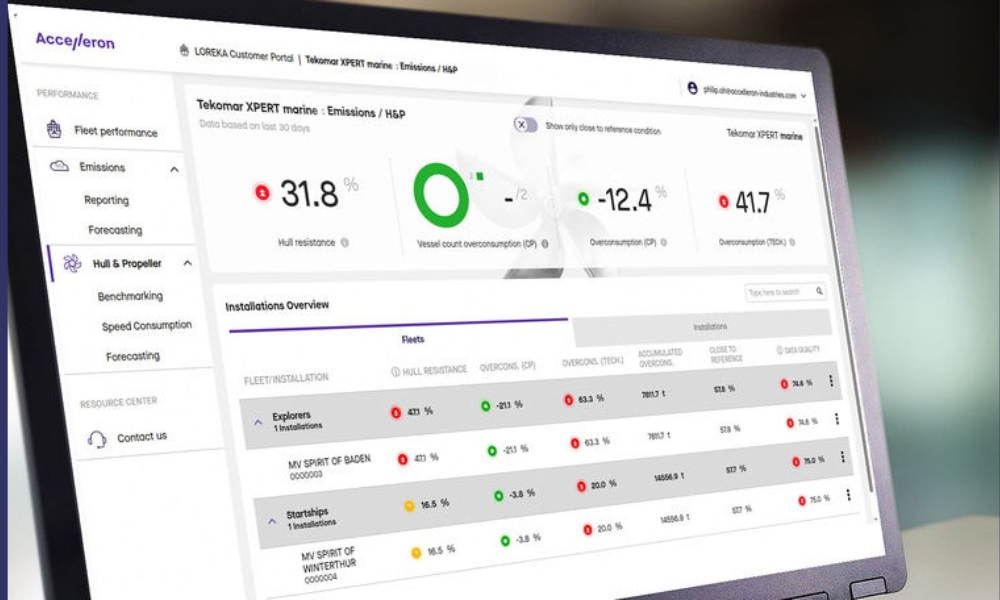Click the Emissions cloud icon
1000x600 pixels.
tap(59, 166)
